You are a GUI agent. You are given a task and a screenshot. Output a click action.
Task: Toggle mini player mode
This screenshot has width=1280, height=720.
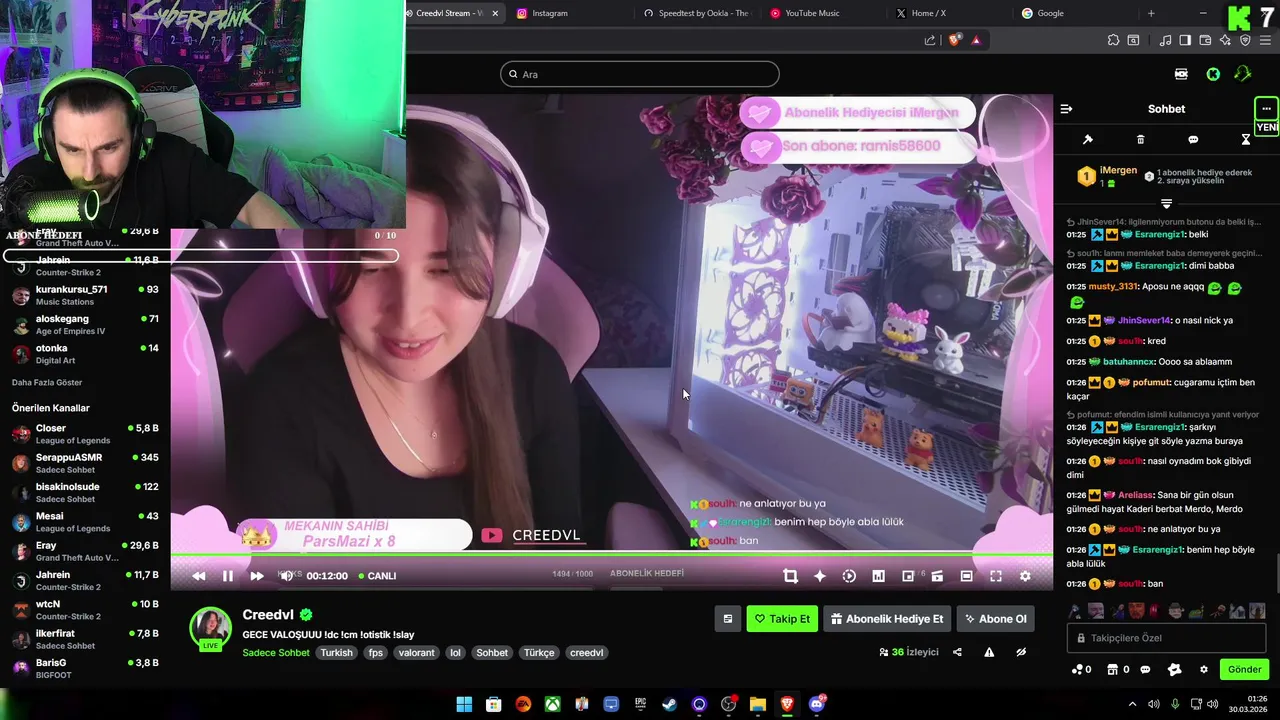click(x=908, y=576)
